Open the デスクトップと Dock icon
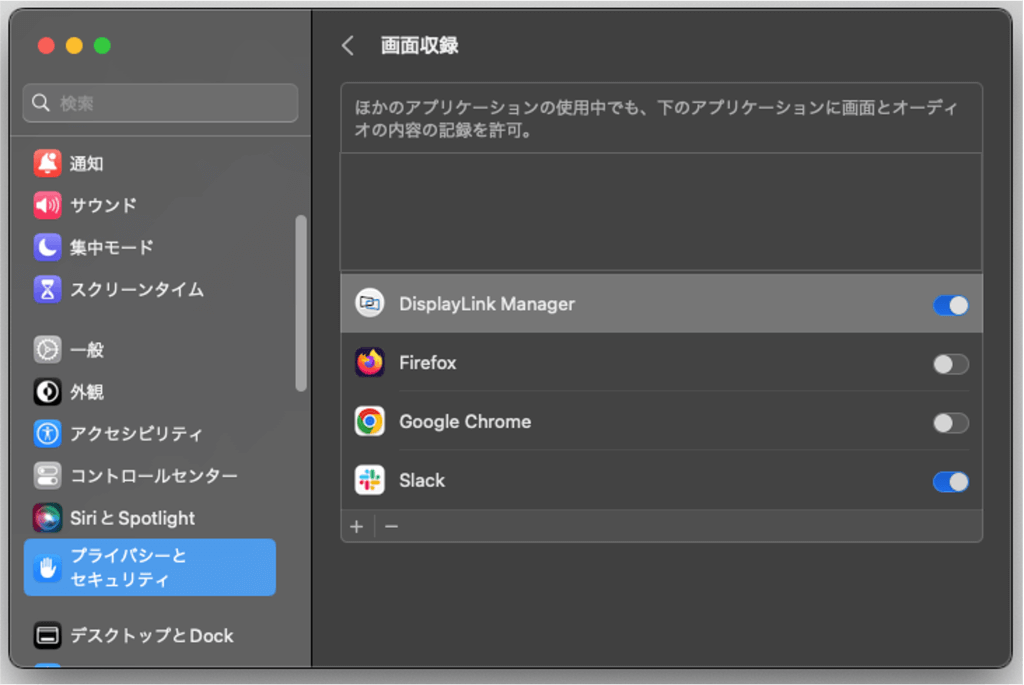This screenshot has height=685, width=1024. click(x=46, y=635)
